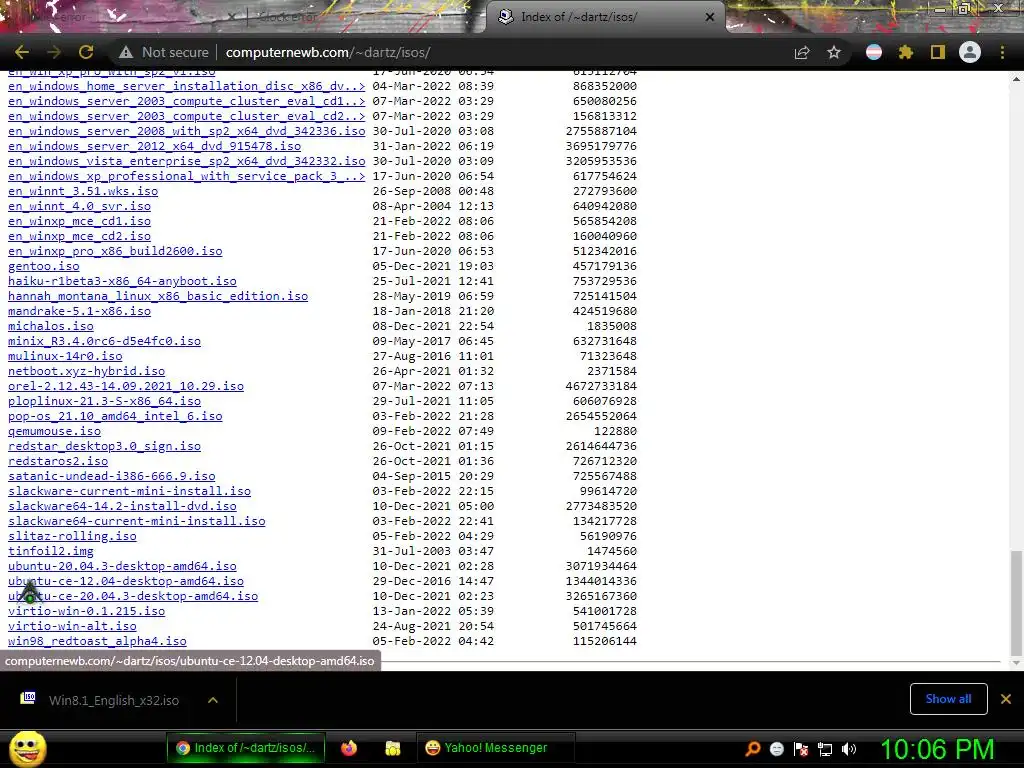Screen dimensions: 1024x768
Task: Close the Index of /~dartz/isos/ tab
Action: (x=710, y=17)
